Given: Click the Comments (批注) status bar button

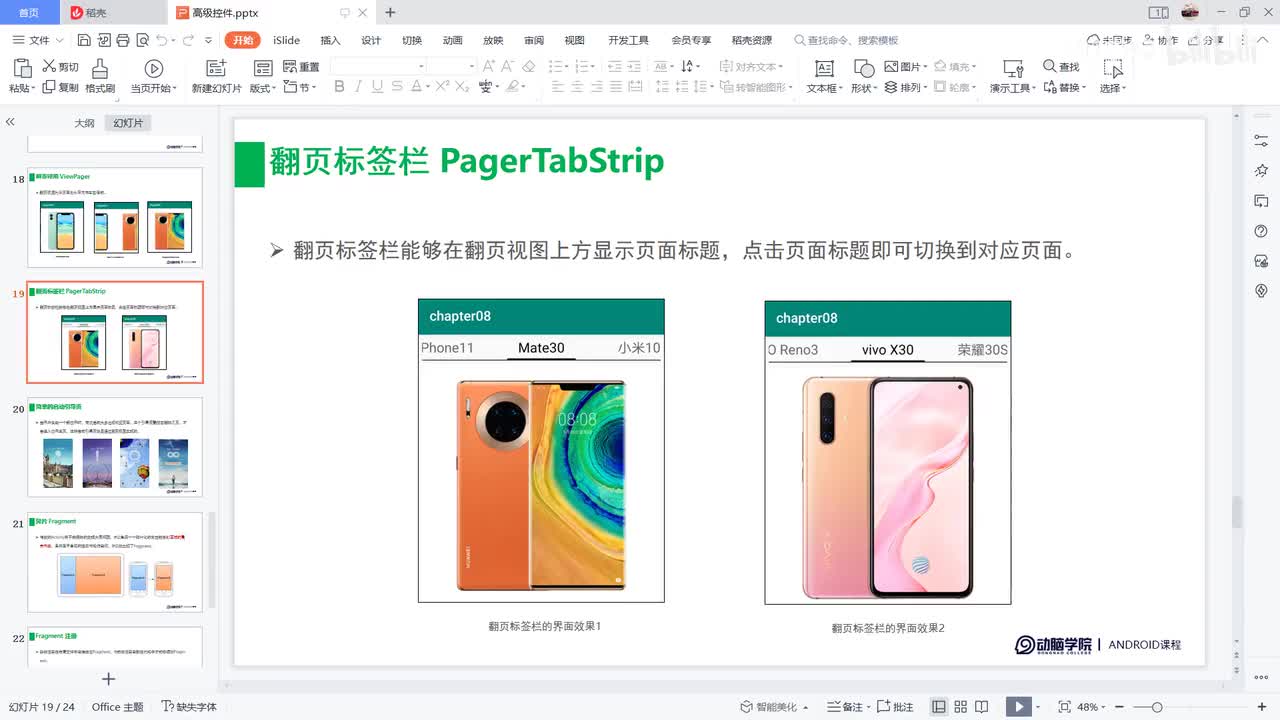Looking at the screenshot, I should click(897, 707).
